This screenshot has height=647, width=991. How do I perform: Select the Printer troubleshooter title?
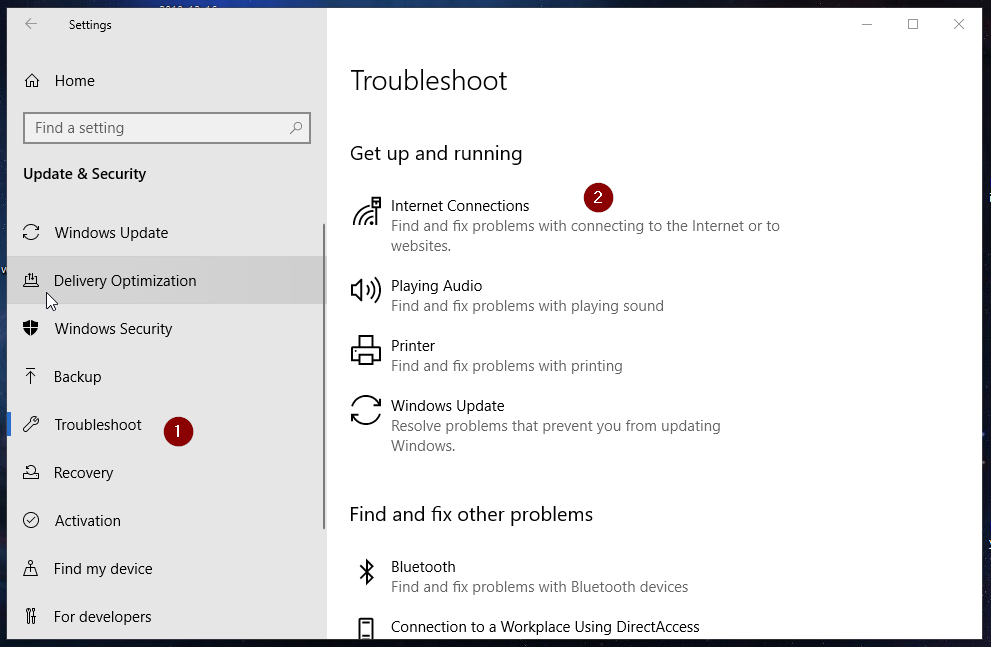[413, 346]
